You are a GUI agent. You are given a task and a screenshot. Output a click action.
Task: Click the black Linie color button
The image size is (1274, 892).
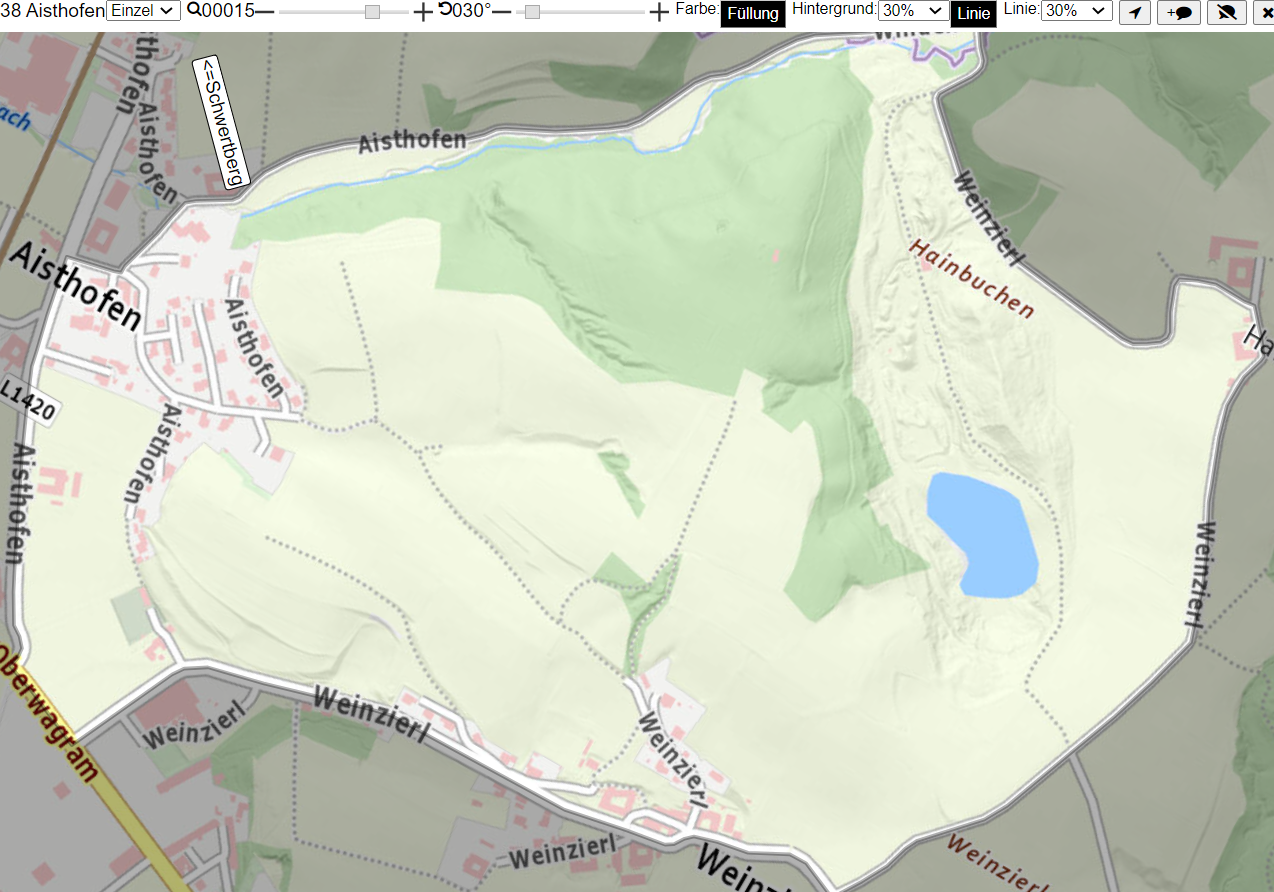point(973,14)
